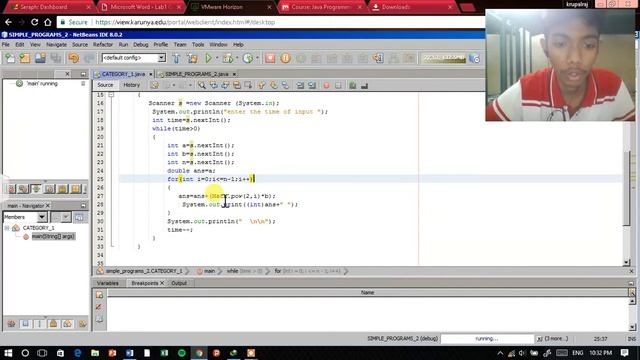Select main(String[] args) in Navigator
Viewport: 640px width, 360px height.
tap(53, 236)
